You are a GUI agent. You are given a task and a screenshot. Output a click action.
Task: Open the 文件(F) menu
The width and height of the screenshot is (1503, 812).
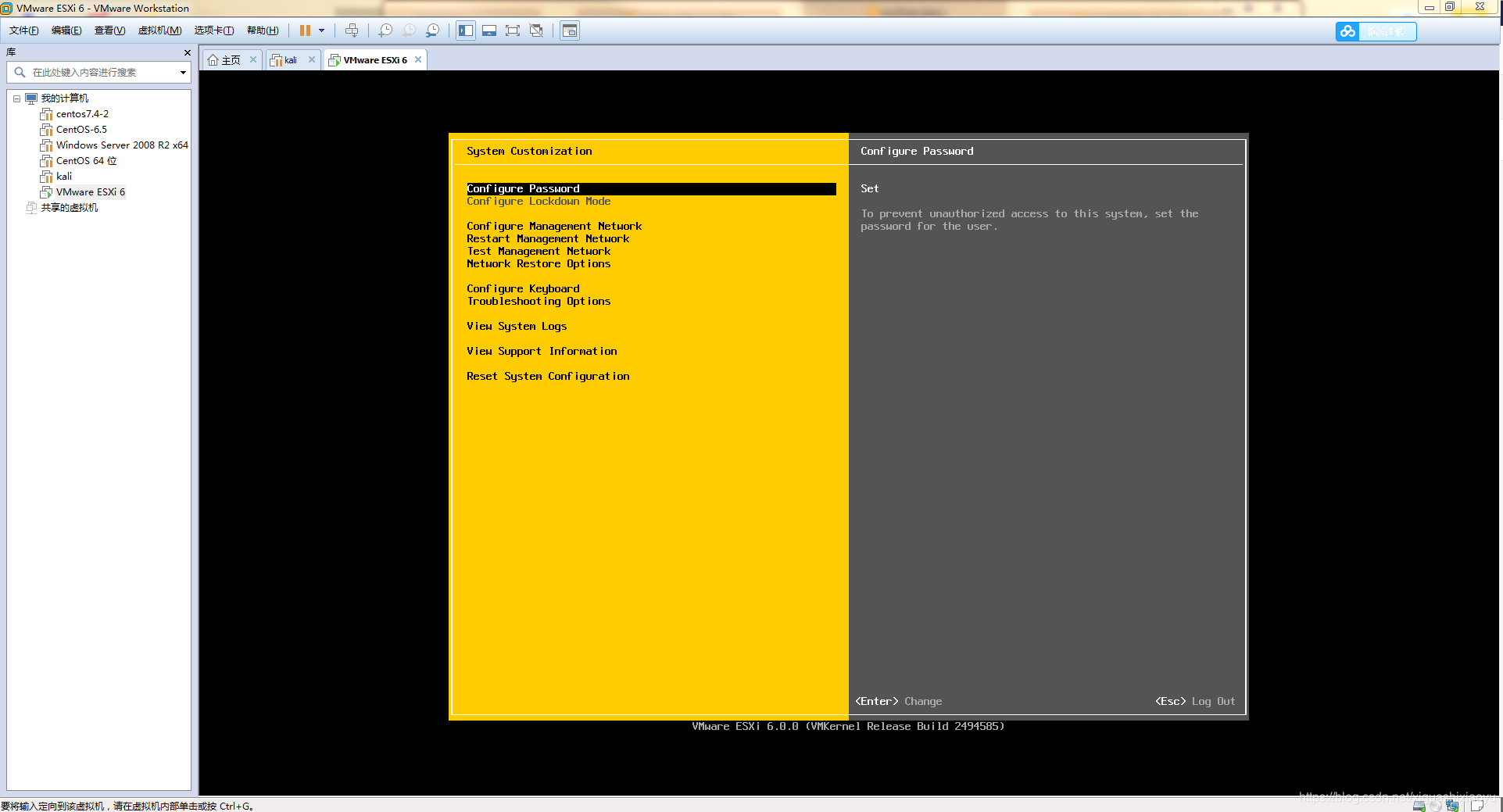pyautogui.click(x=23, y=30)
